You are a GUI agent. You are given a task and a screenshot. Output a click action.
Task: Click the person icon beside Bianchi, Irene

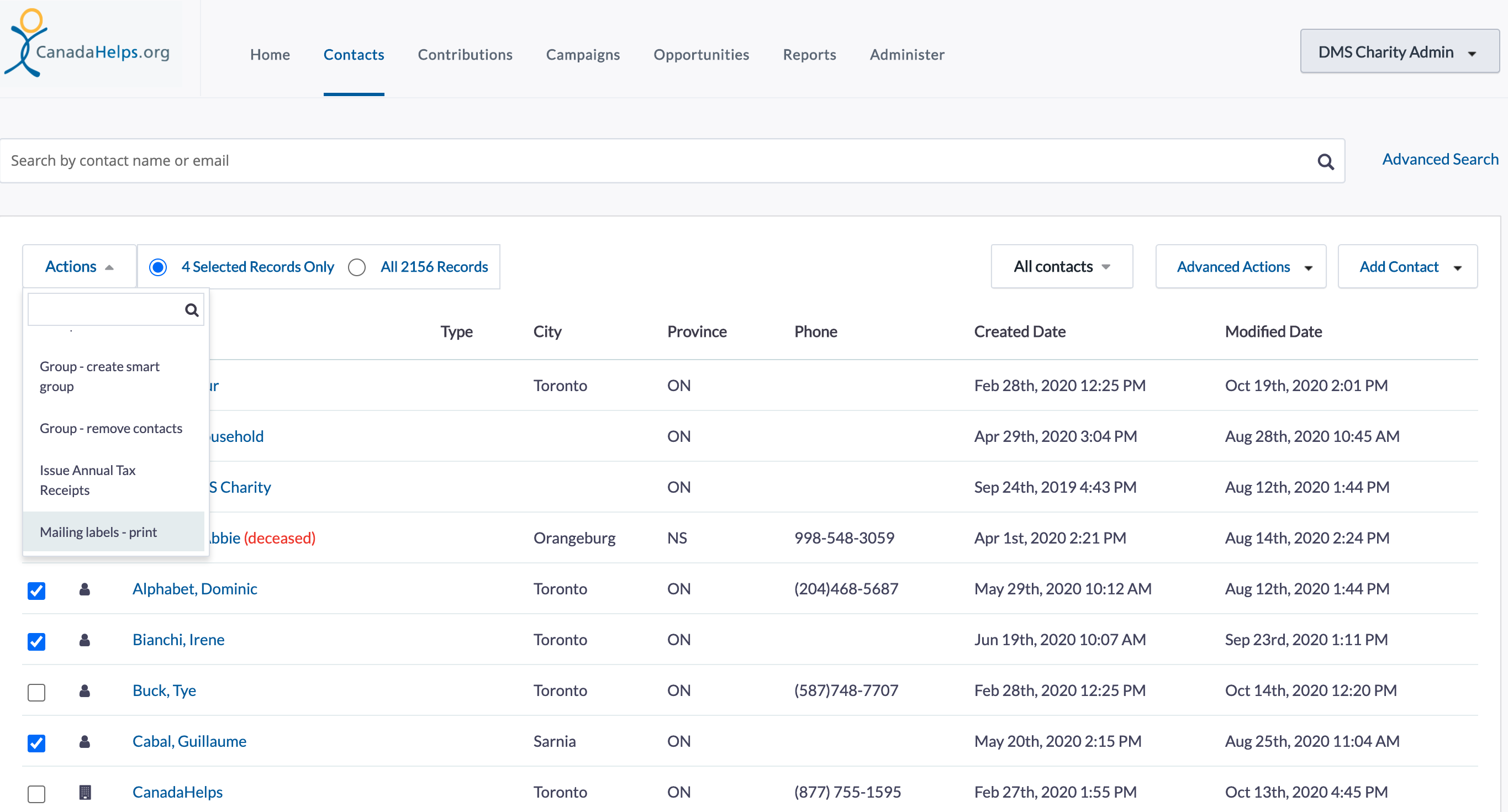[85, 640]
